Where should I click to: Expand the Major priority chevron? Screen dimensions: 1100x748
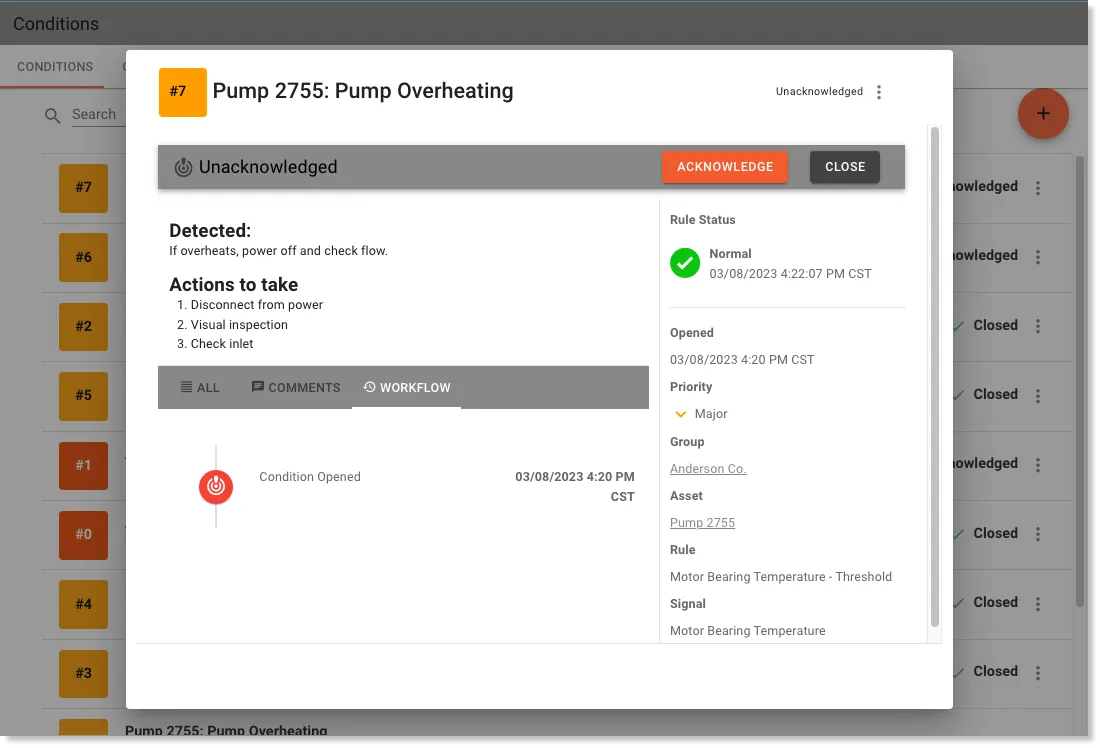680,414
